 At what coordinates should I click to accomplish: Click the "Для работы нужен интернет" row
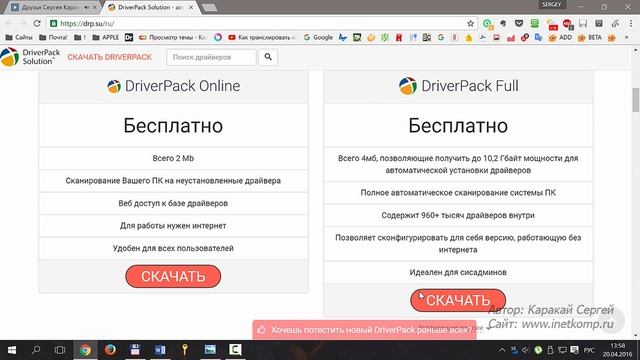pos(173,226)
